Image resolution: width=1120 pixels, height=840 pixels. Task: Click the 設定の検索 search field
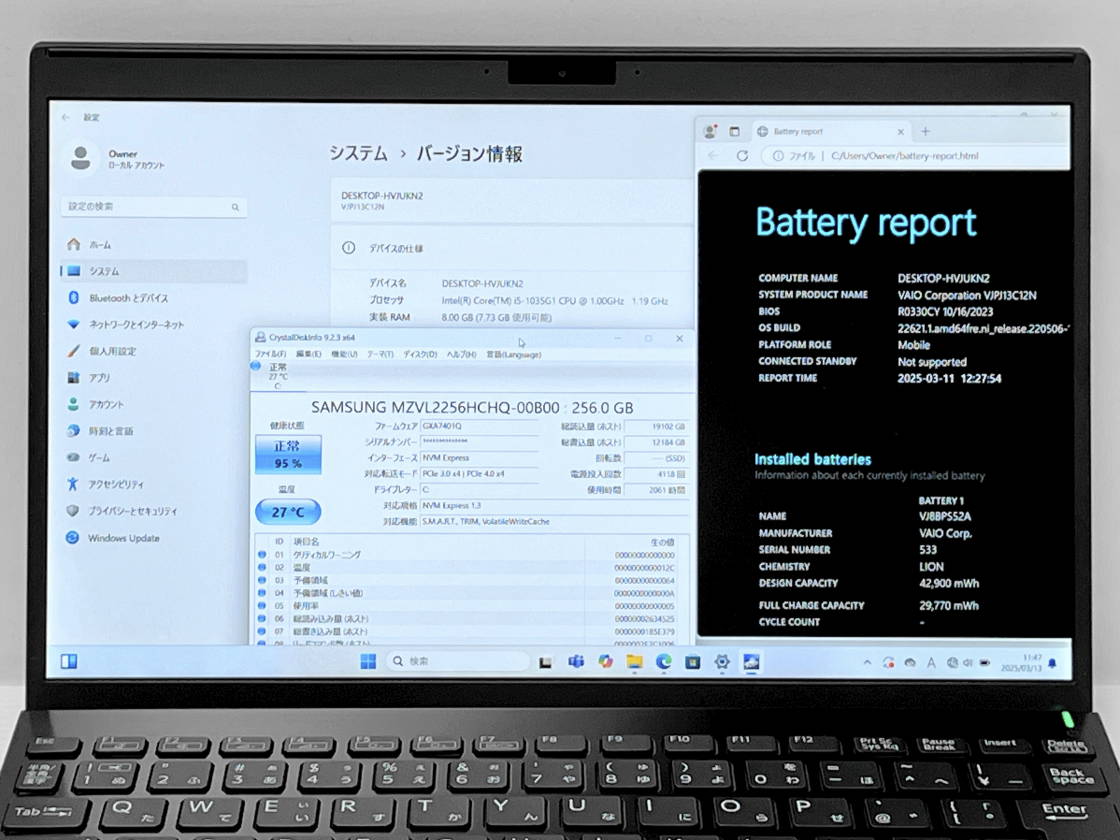(154, 207)
